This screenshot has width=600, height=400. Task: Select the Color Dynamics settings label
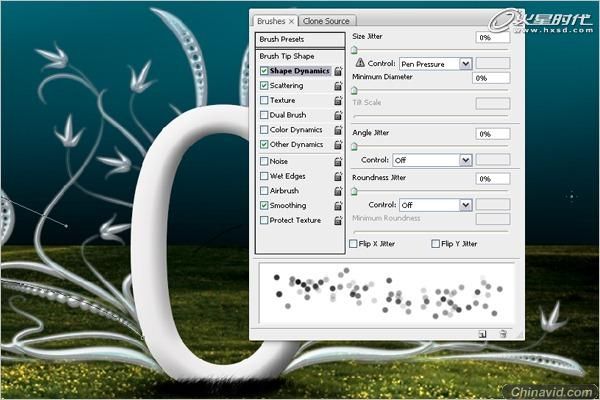[296, 130]
